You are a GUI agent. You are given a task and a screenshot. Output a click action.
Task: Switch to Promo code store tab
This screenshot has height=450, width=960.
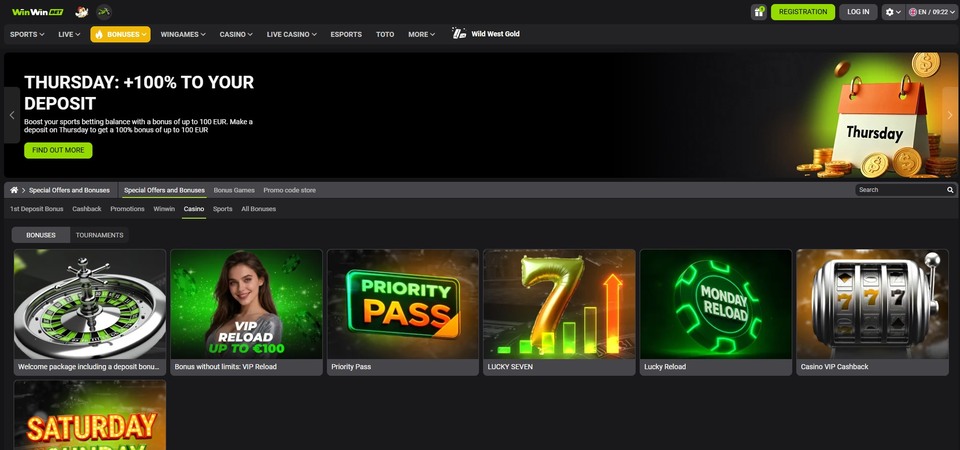pos(290,190)
